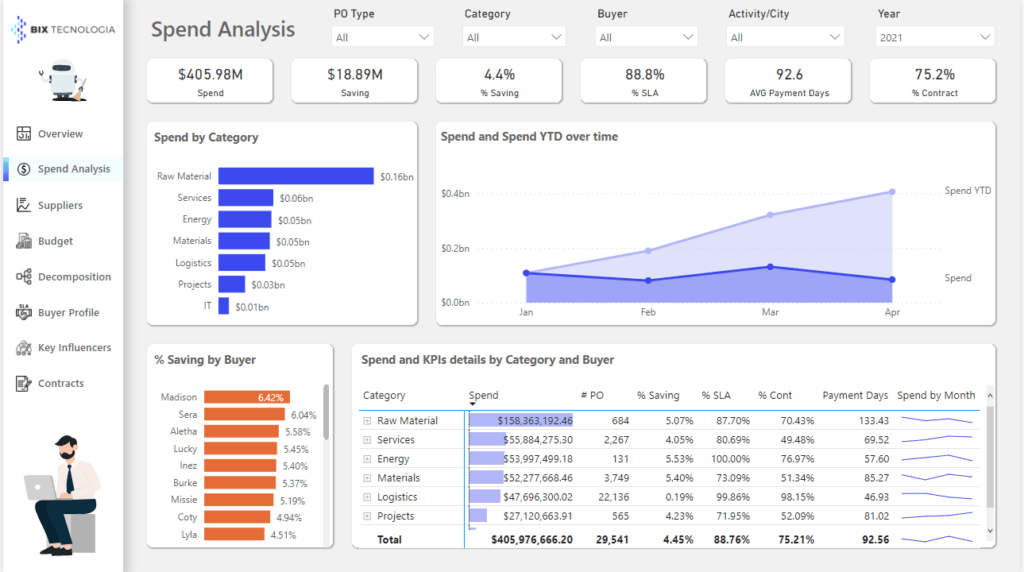Sort table by the Spend column header
Screen dimensions: 1024x572
484,395
